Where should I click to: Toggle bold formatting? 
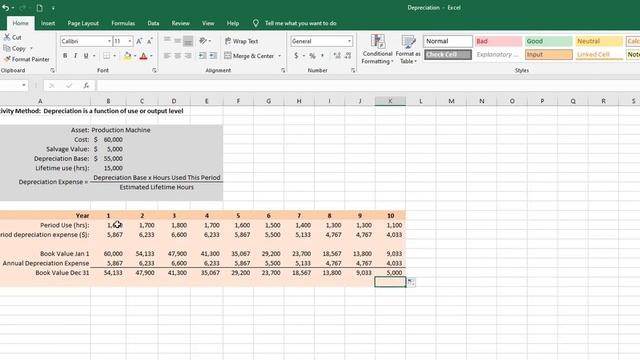pyautogui.click(x=65, y=56)
